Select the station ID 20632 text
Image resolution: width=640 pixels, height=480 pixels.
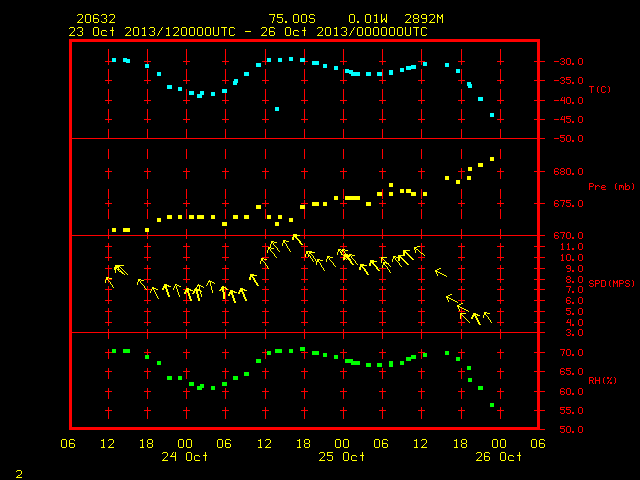(96, 19)
